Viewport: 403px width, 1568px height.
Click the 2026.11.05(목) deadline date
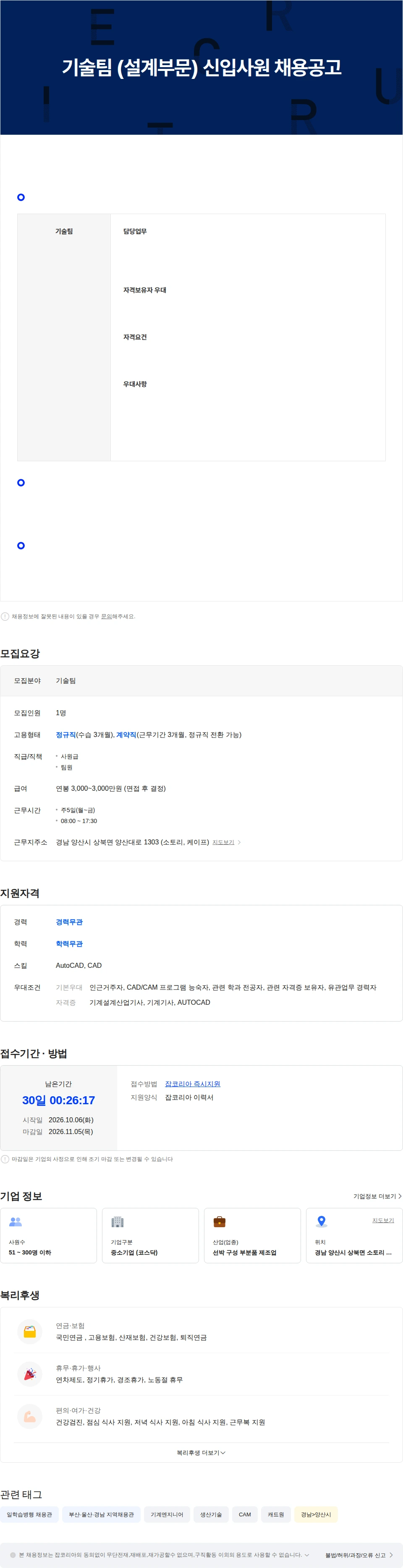pos(71,1132)
